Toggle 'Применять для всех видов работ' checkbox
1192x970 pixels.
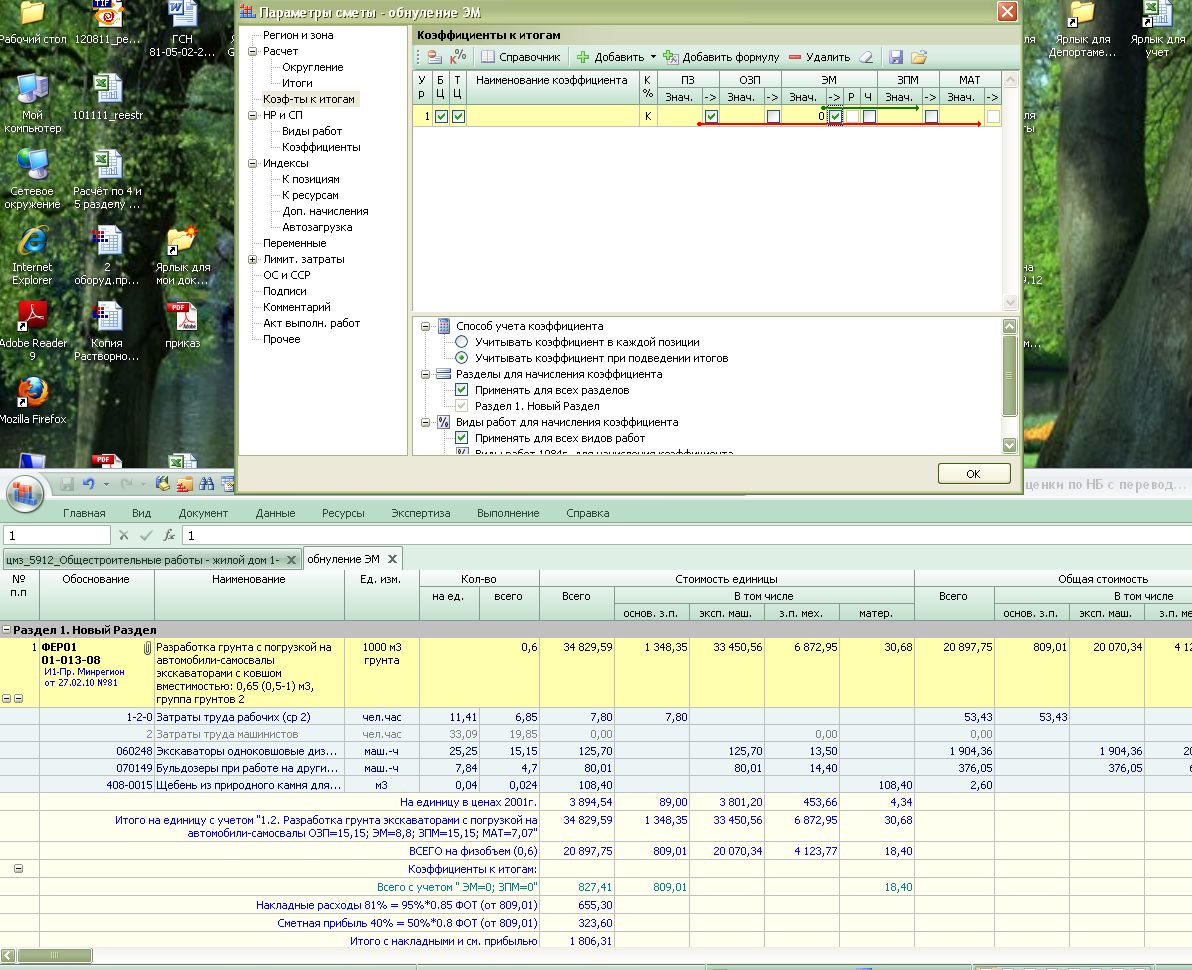click(462, 438)
